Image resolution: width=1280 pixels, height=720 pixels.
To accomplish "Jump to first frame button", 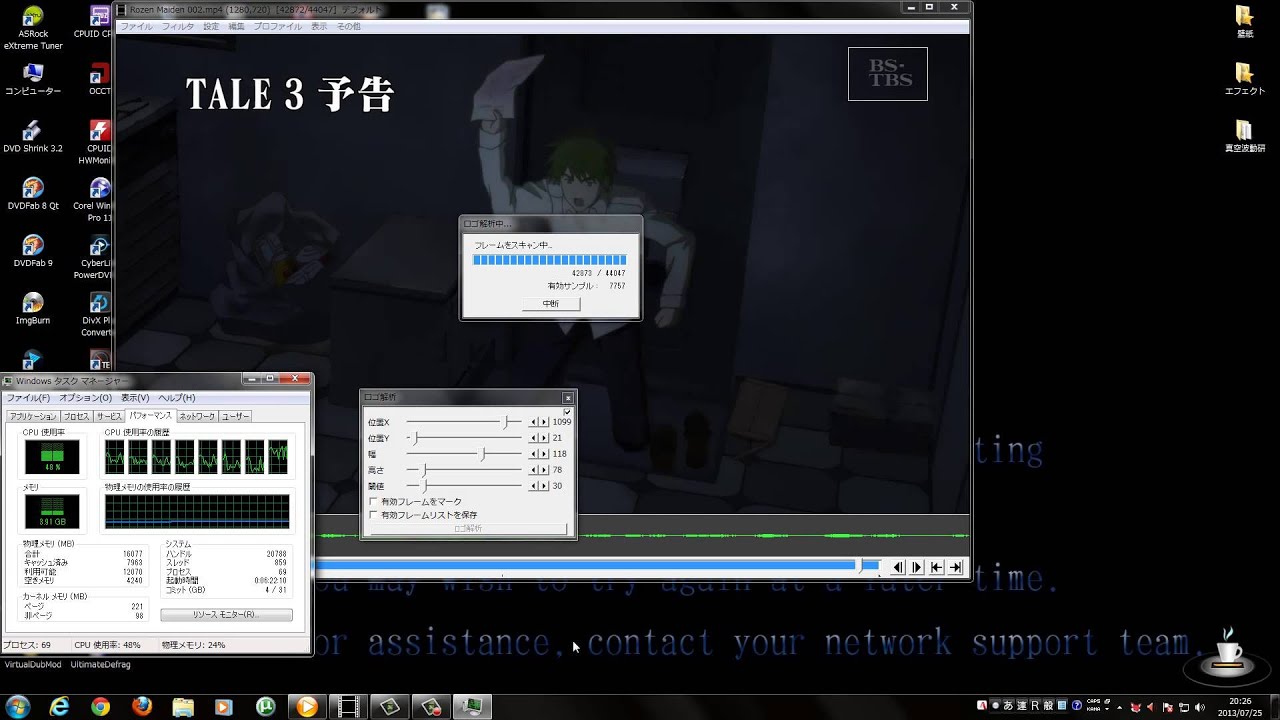I will [936, 567].
